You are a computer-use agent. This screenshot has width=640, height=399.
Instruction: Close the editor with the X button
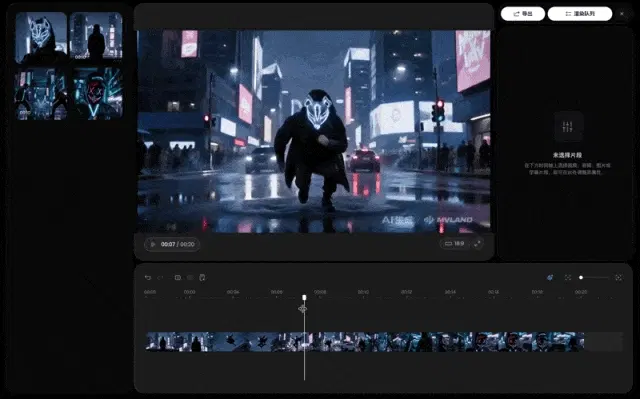(622, 14)
